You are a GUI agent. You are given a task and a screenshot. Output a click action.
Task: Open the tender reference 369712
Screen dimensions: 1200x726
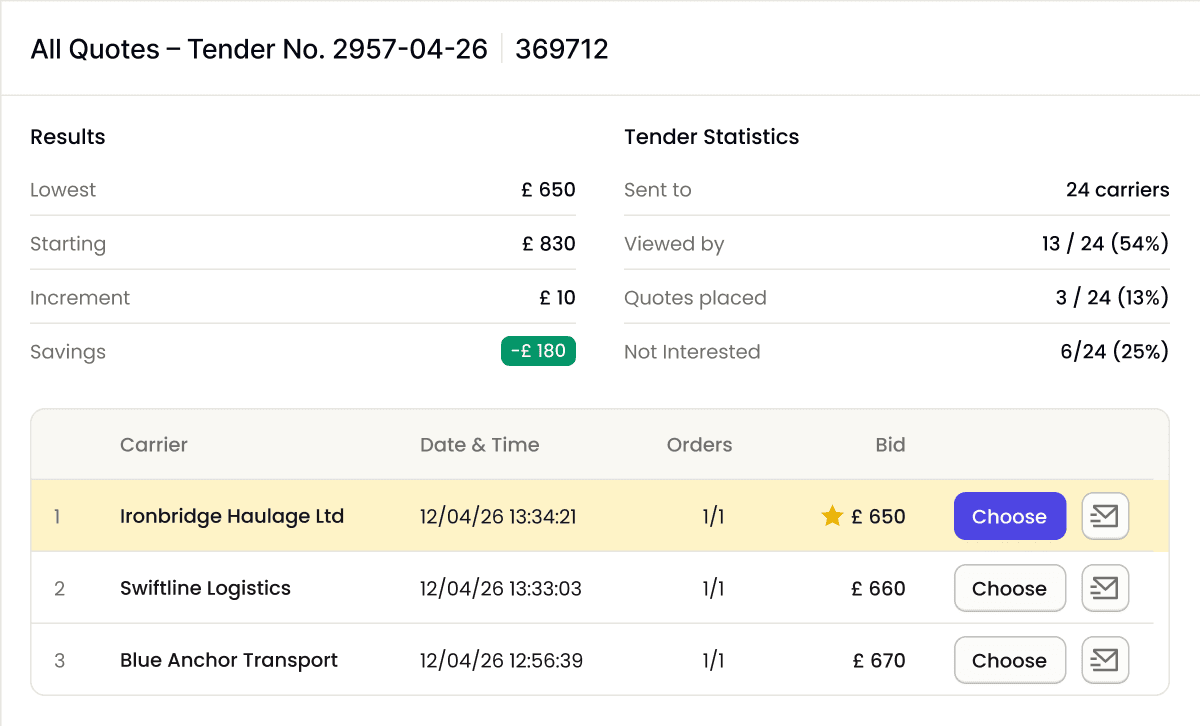[560, 48]
